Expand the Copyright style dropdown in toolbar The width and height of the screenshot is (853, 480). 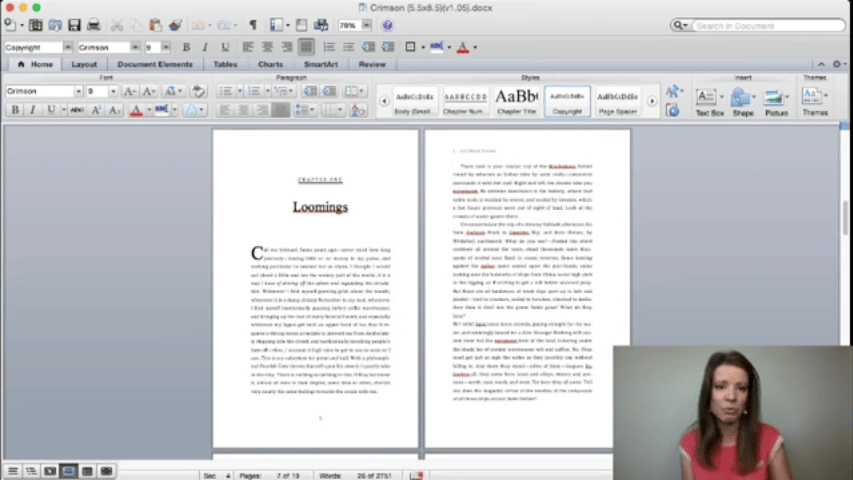point(68,47)
